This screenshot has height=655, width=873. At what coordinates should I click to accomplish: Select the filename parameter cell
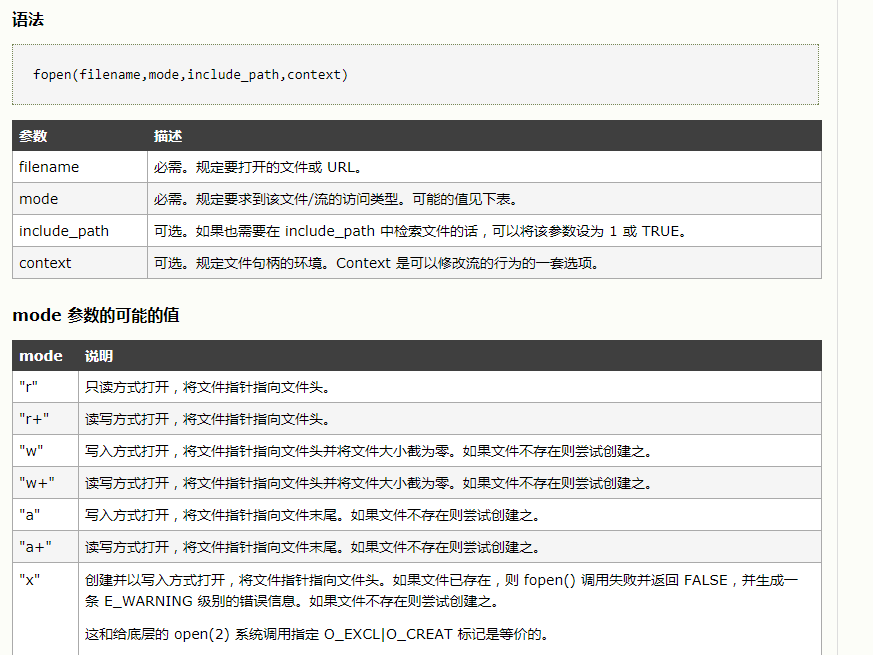(x=49, y=167)
